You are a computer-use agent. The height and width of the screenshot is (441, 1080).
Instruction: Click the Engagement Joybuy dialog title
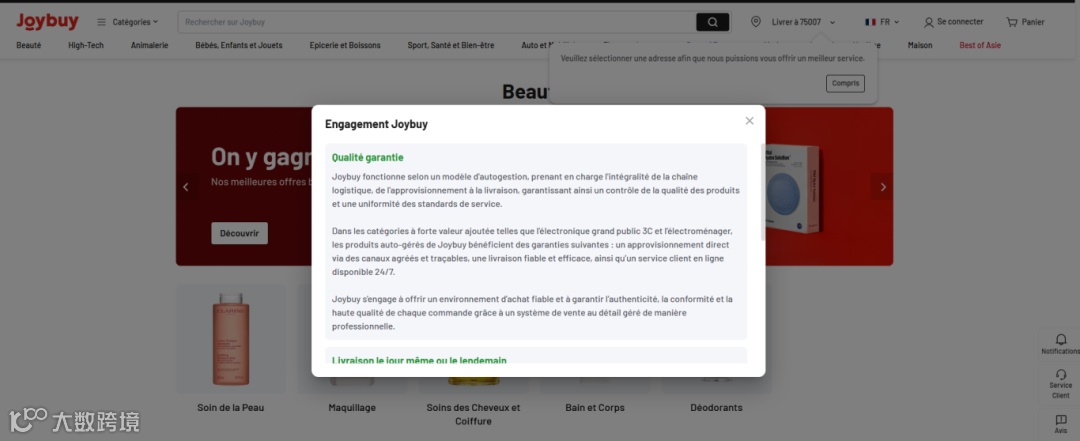376,125
